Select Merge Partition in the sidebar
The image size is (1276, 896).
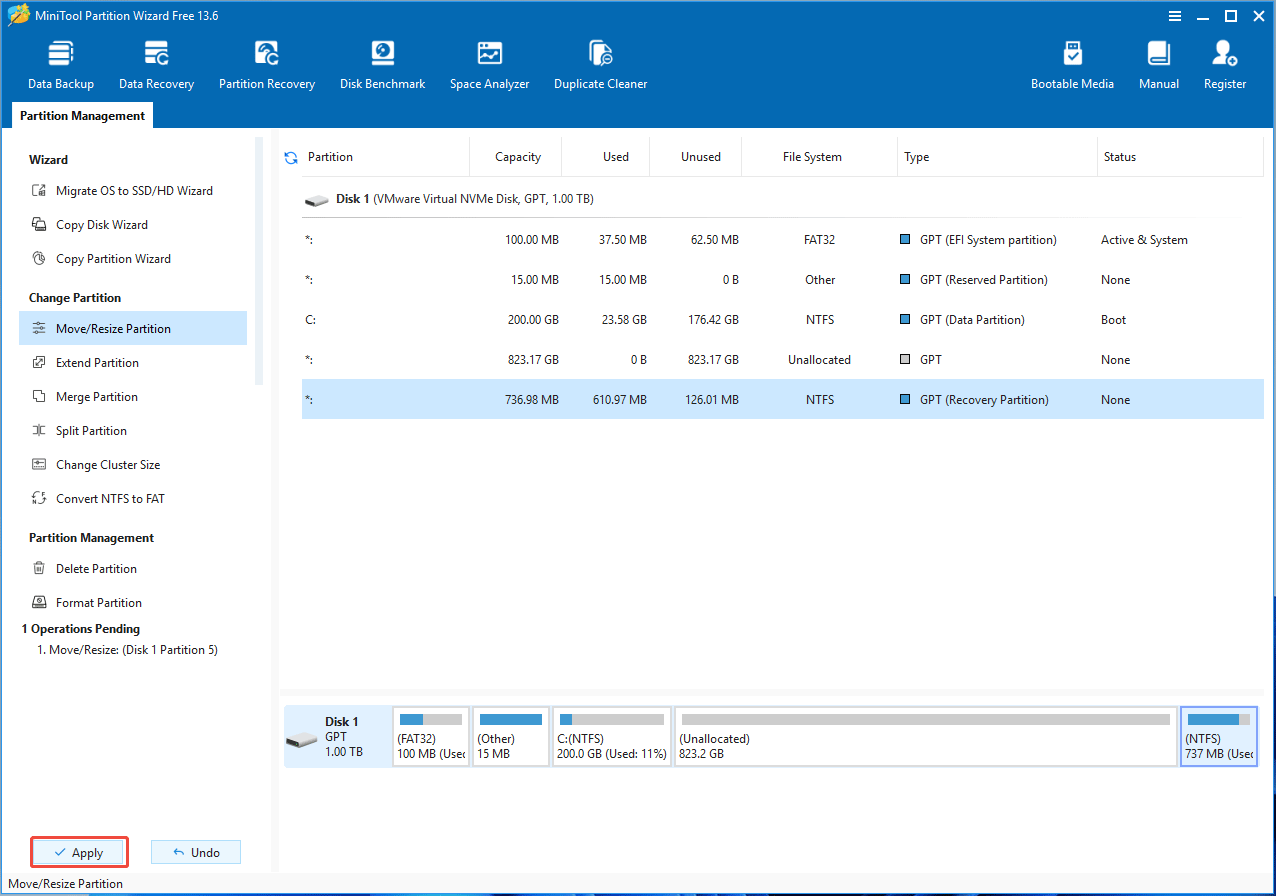[97, 396]
